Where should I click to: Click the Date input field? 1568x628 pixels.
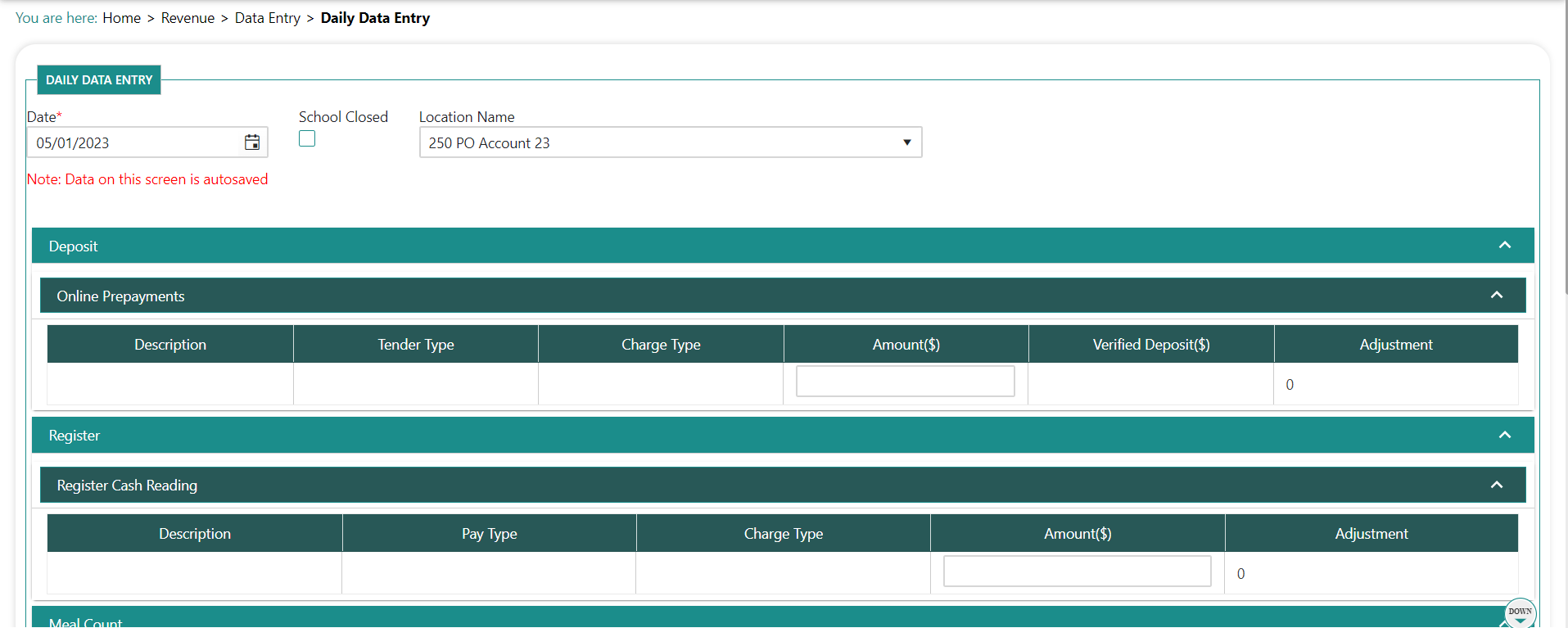135,142
